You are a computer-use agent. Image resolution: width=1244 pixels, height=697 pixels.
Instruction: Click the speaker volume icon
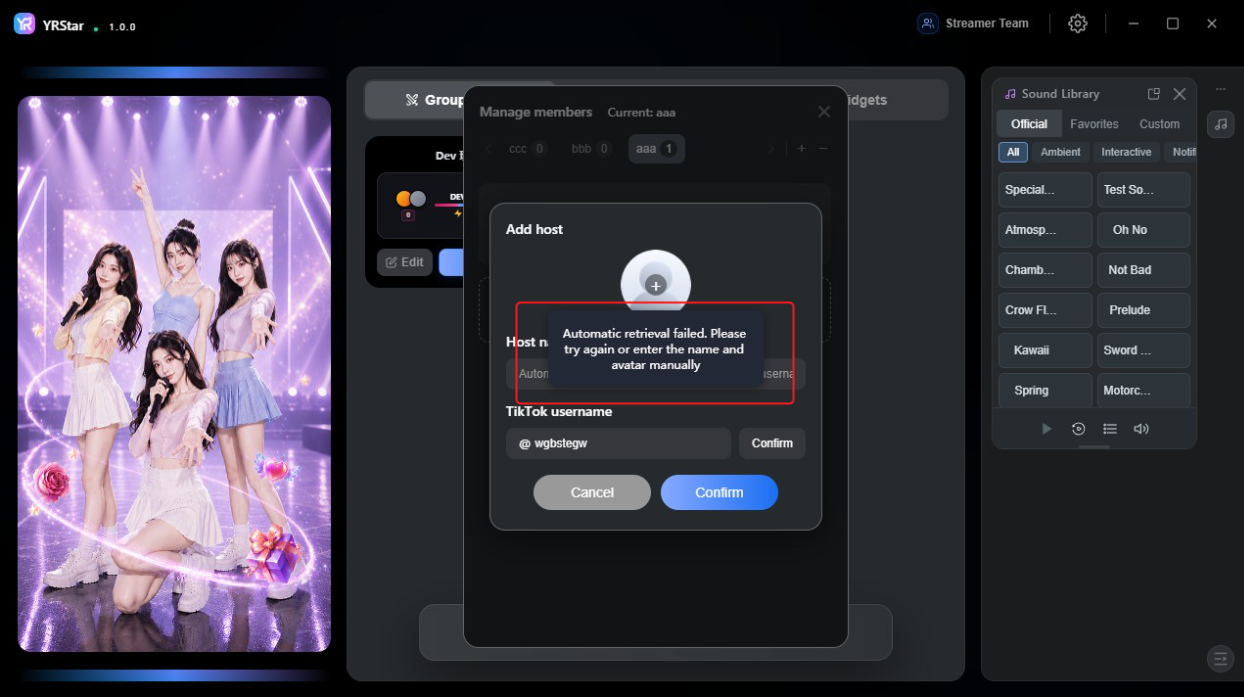click(x=1141, y=428)
